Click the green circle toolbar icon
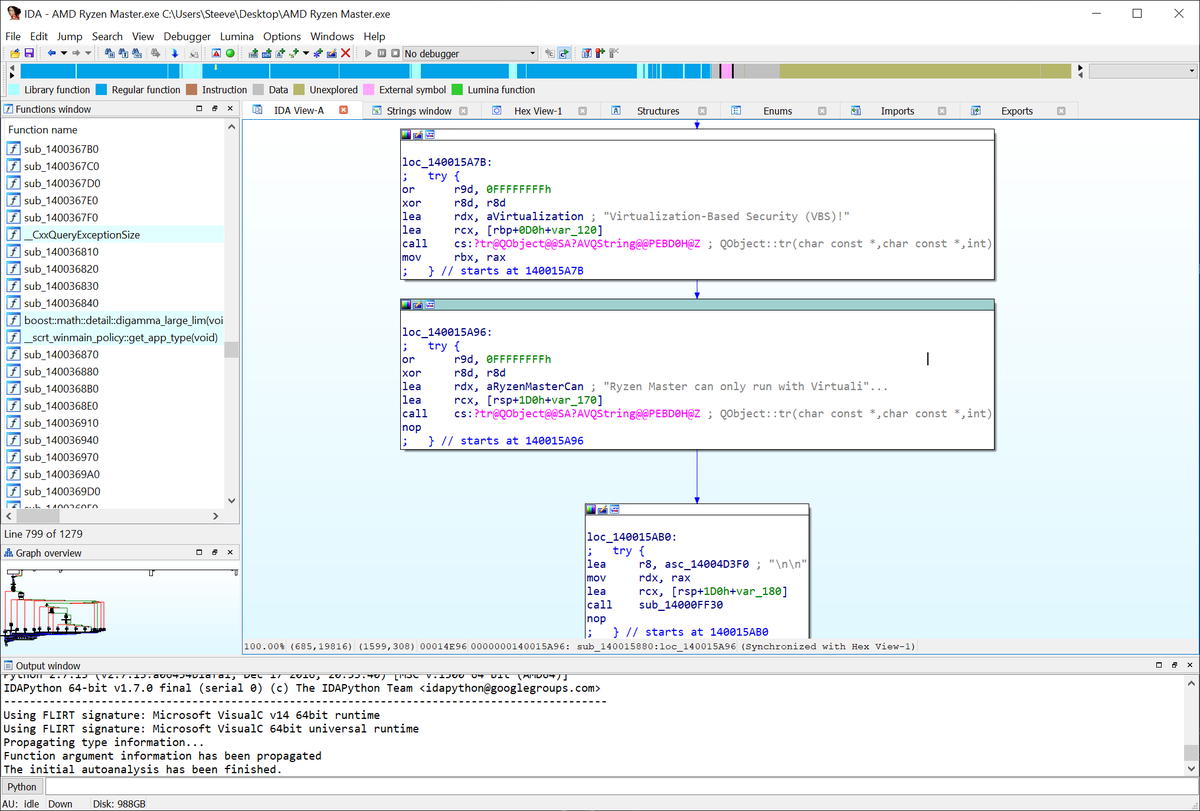The height and width of the screenshot is (811, 1200). coord(230,53)
